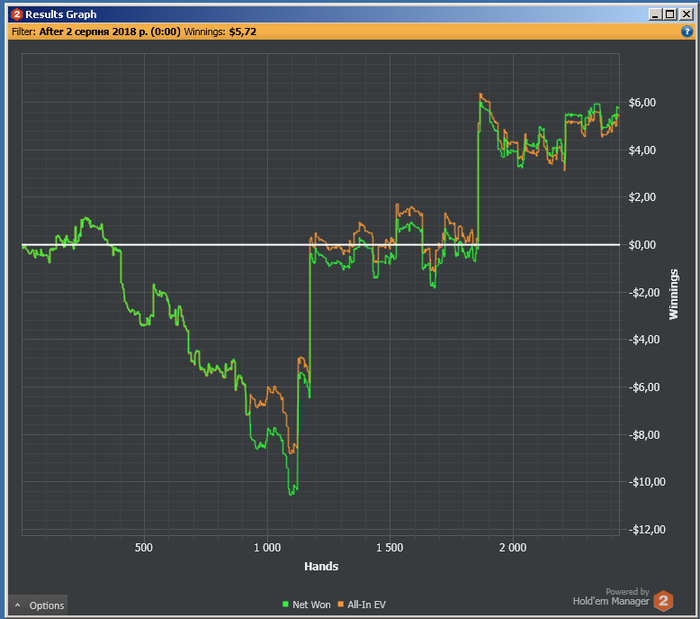Click the 2 000 hands axis label

[x=512, y=548]
